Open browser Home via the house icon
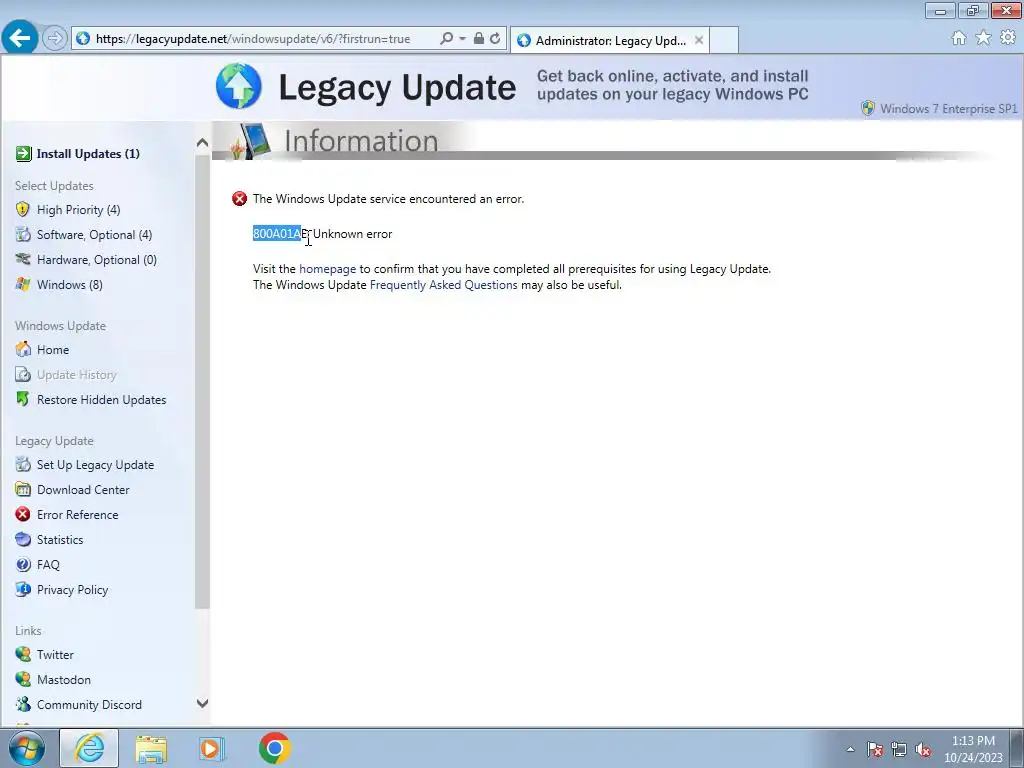 [x=959, y=38]
